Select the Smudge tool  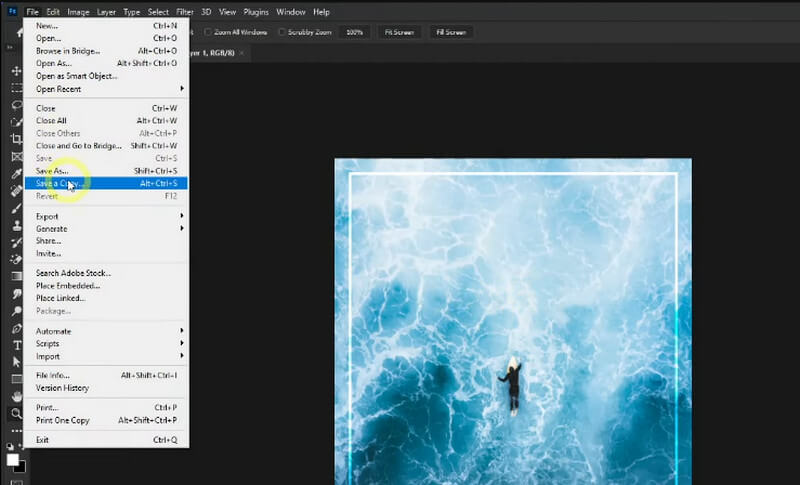coord(16,294)
